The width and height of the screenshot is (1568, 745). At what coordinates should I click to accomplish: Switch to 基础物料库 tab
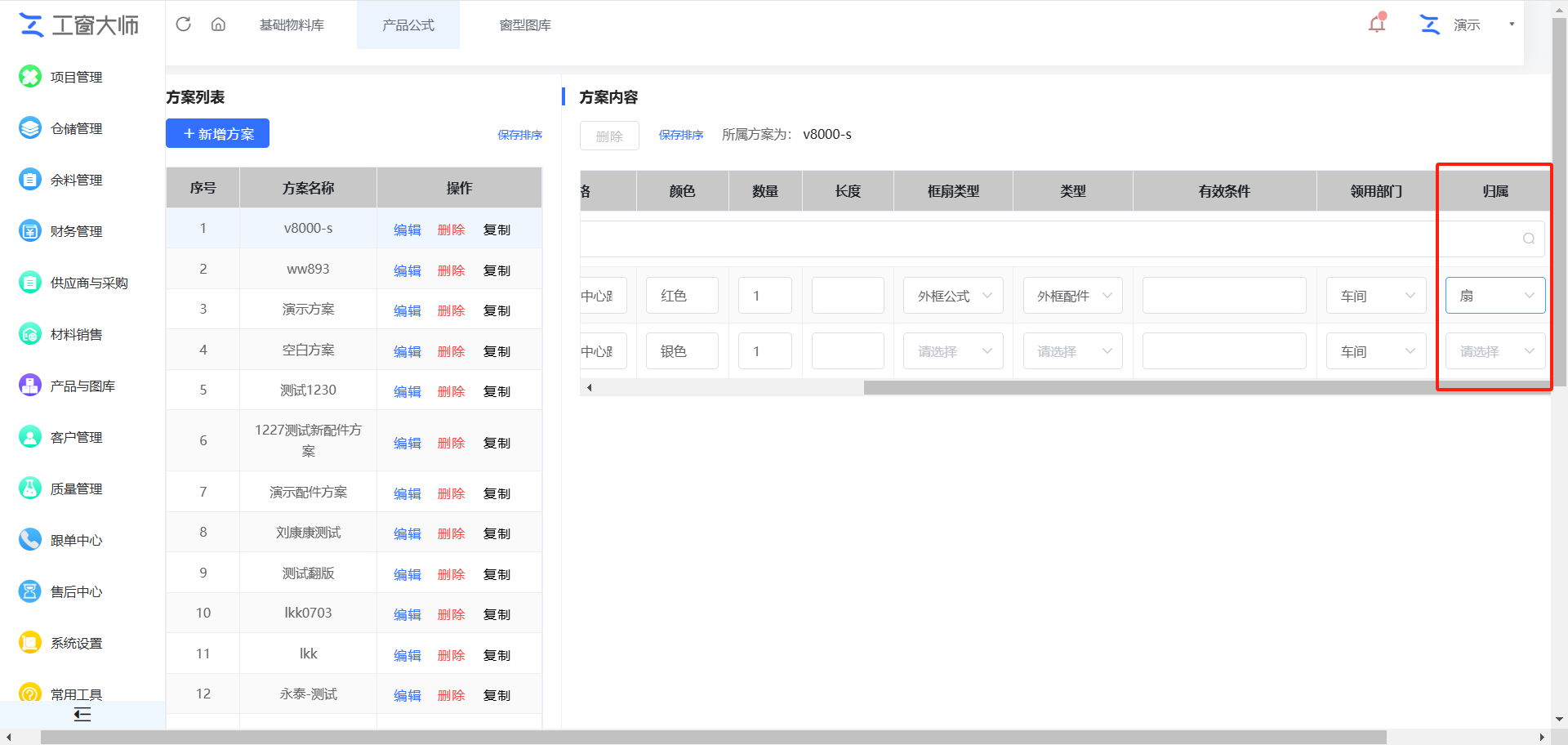point(292,25)
